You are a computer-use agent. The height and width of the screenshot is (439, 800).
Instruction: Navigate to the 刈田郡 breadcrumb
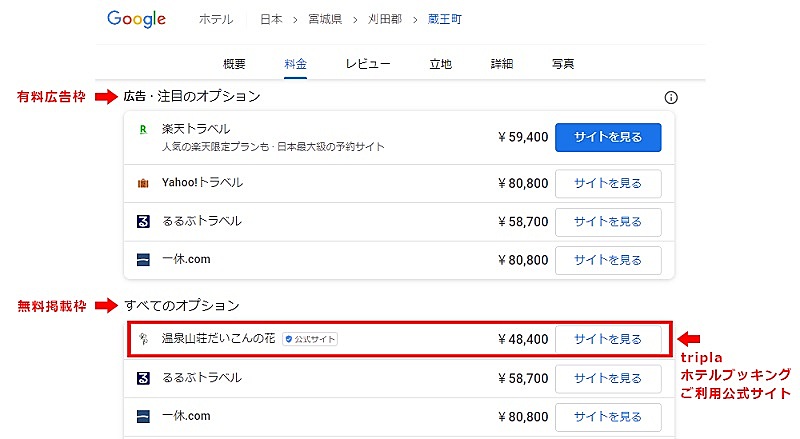click(385, 19)
